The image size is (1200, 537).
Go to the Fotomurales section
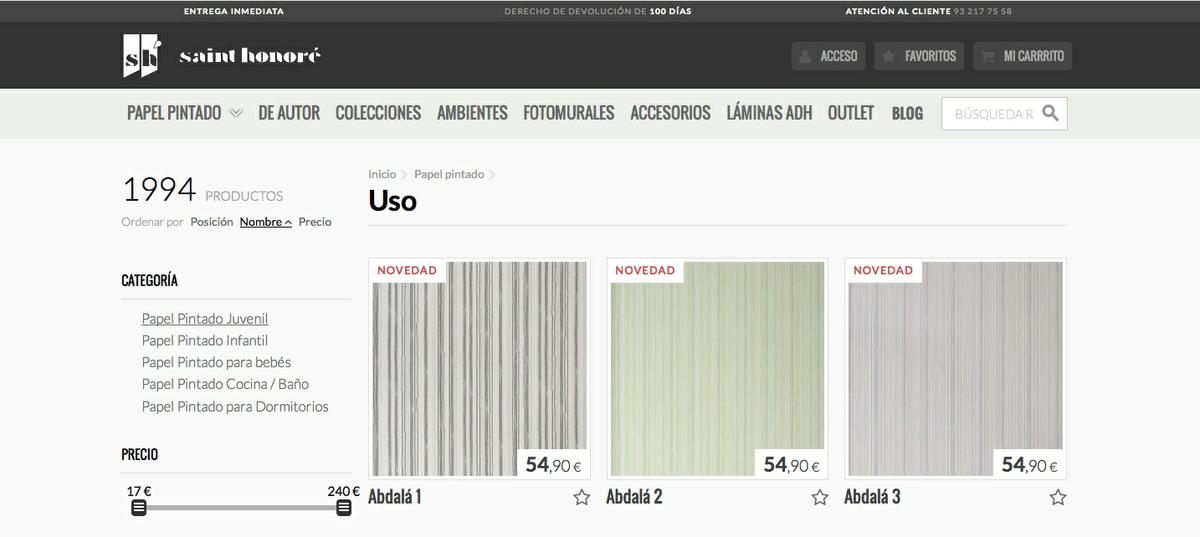coord(568,113)
